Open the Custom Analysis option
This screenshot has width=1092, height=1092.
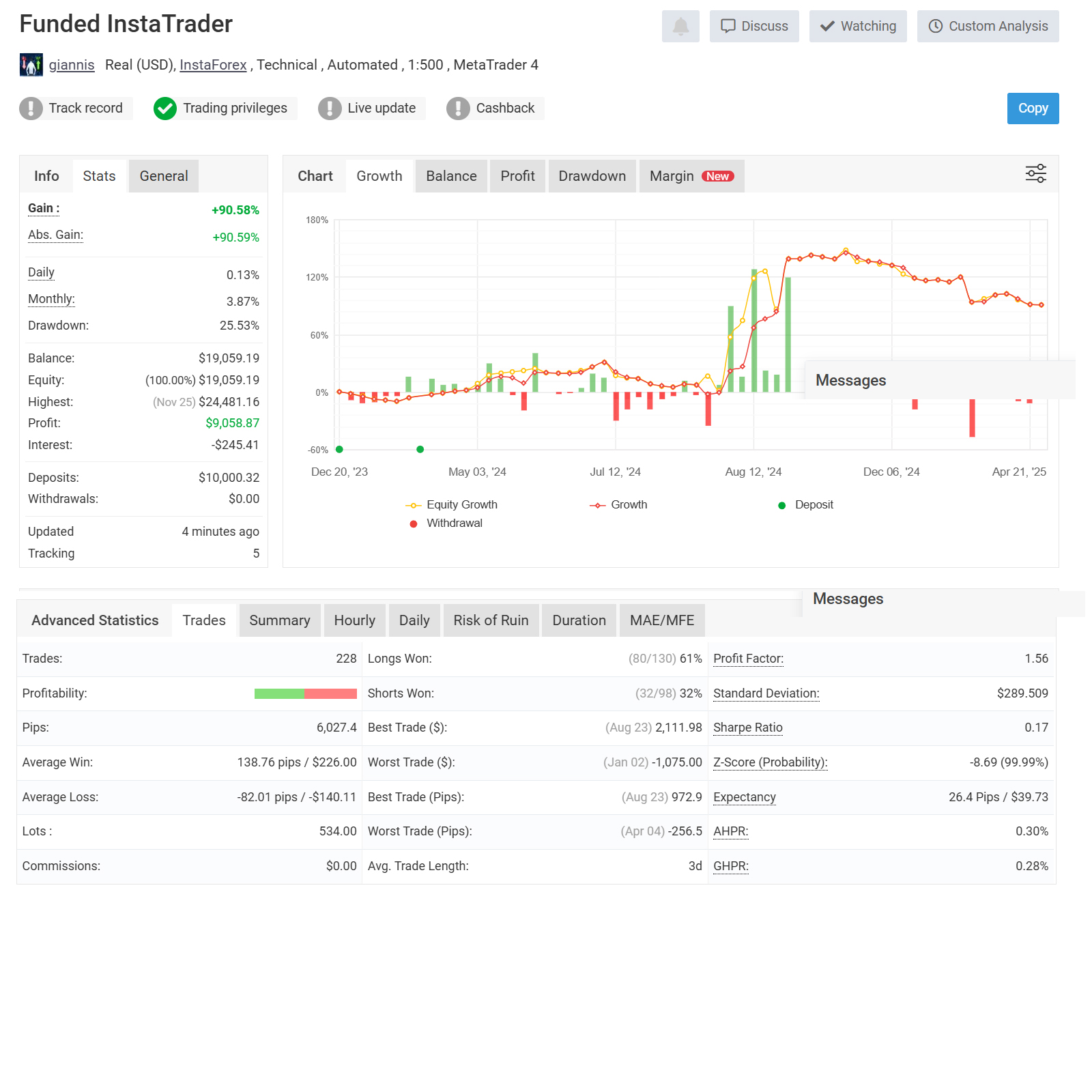[988, 27]
